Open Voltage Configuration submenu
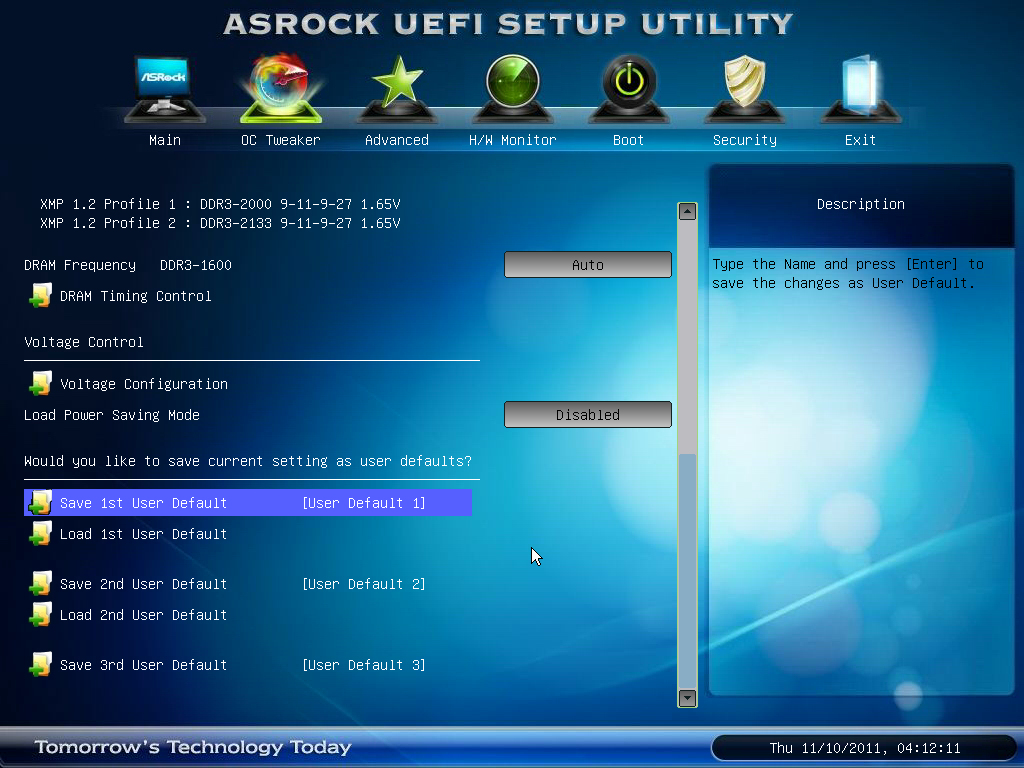Screen dimensions: 1024x768 (144, 384)
